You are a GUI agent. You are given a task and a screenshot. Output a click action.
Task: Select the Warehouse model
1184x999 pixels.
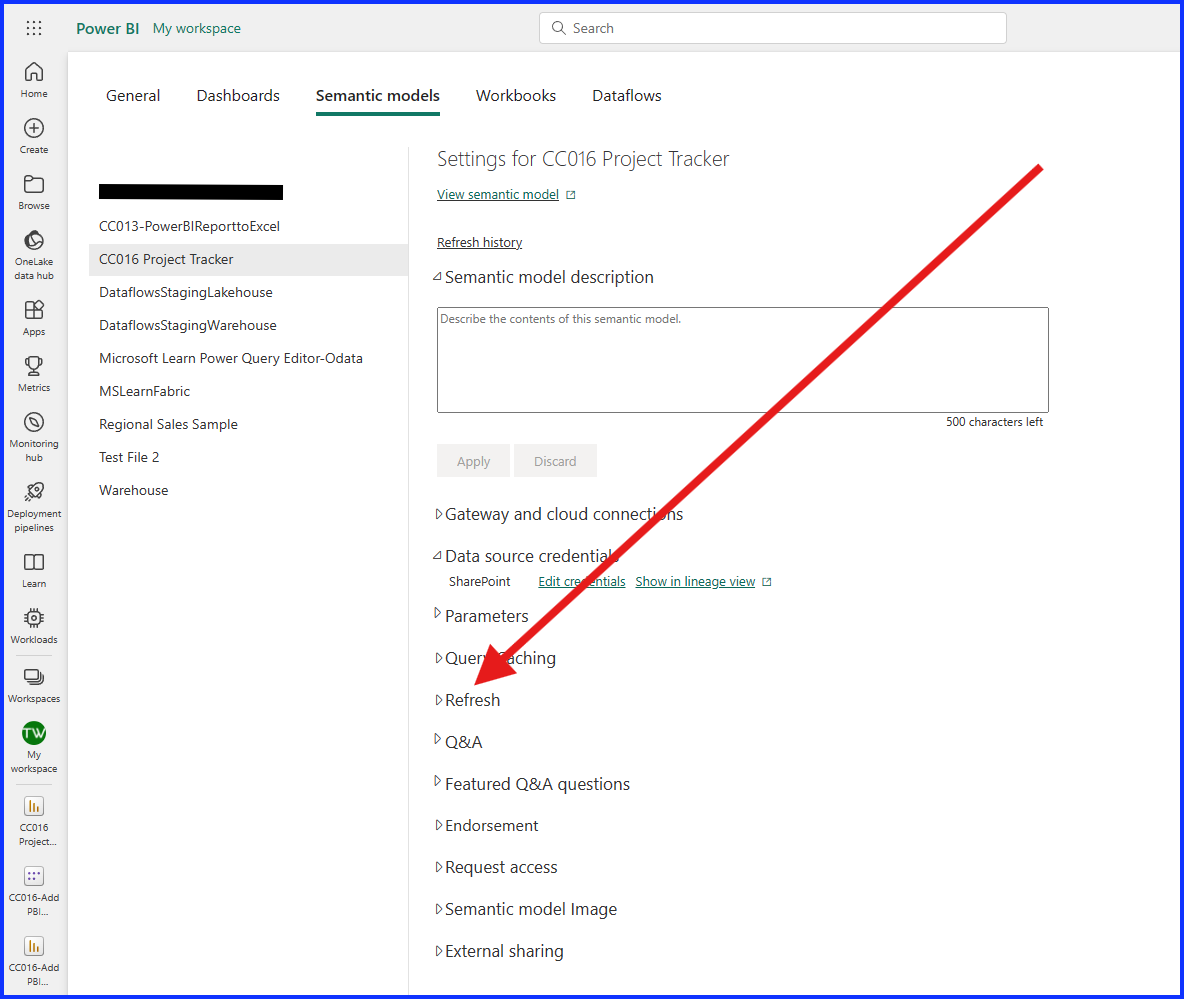[134, 491]
